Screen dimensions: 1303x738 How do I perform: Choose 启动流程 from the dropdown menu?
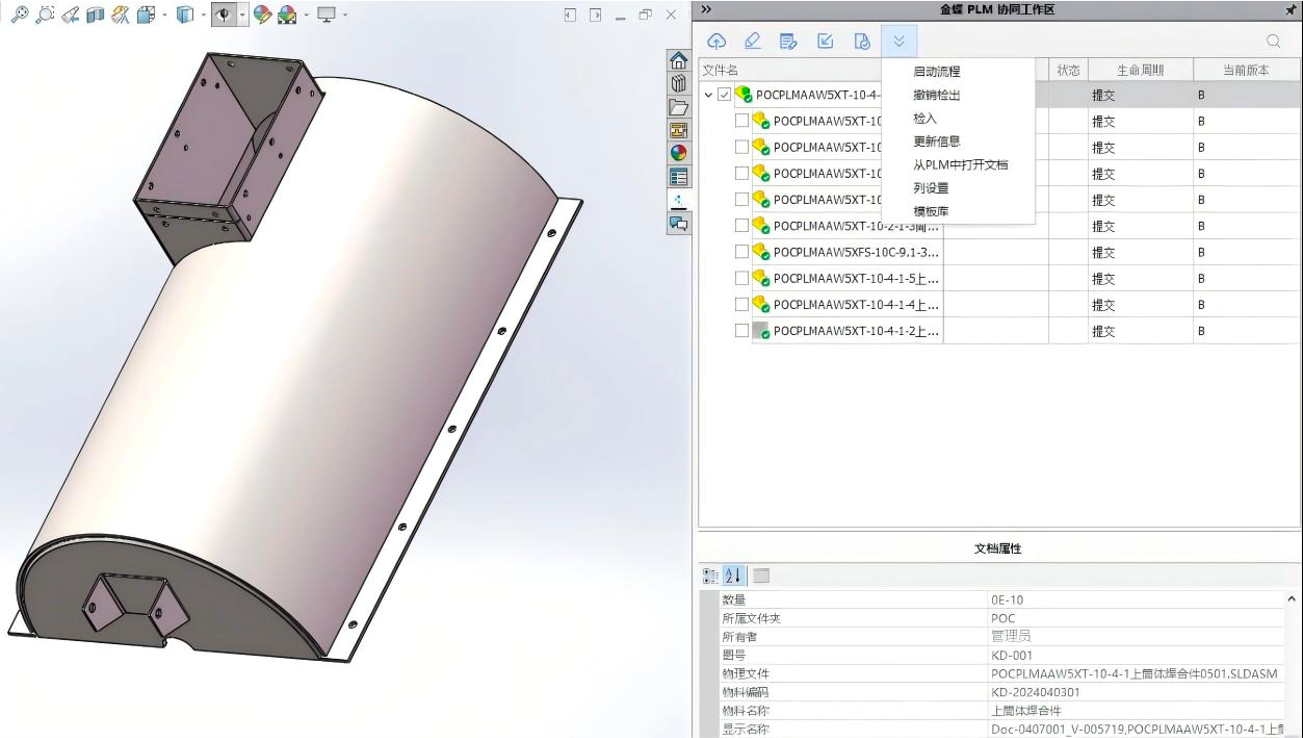(x=936, y=72)
